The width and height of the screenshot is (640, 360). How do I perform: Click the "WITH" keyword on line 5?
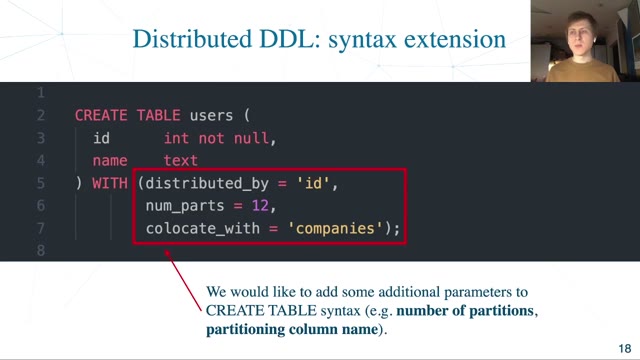110,183
